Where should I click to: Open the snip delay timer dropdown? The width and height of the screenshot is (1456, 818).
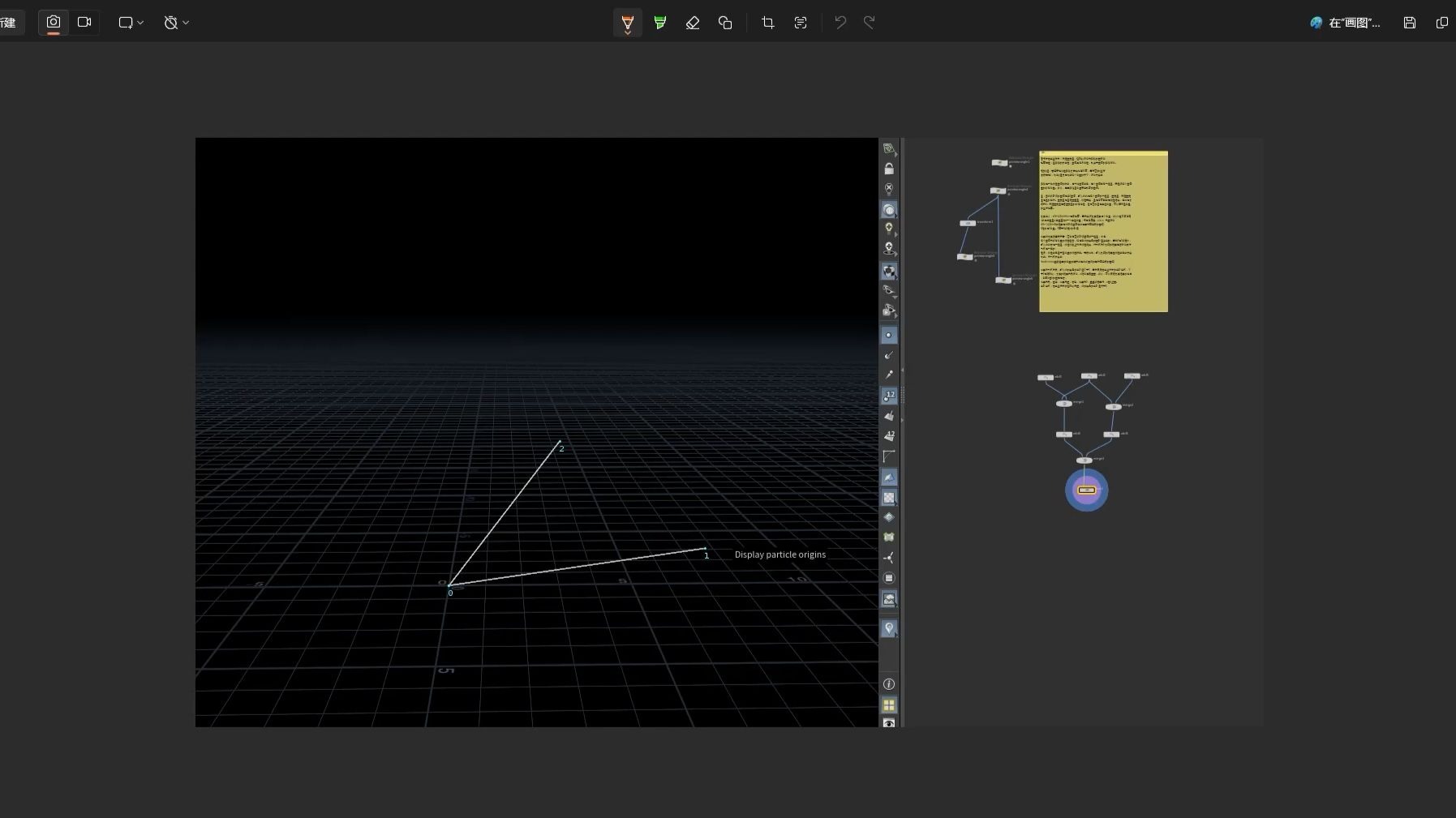coord(176,23)
